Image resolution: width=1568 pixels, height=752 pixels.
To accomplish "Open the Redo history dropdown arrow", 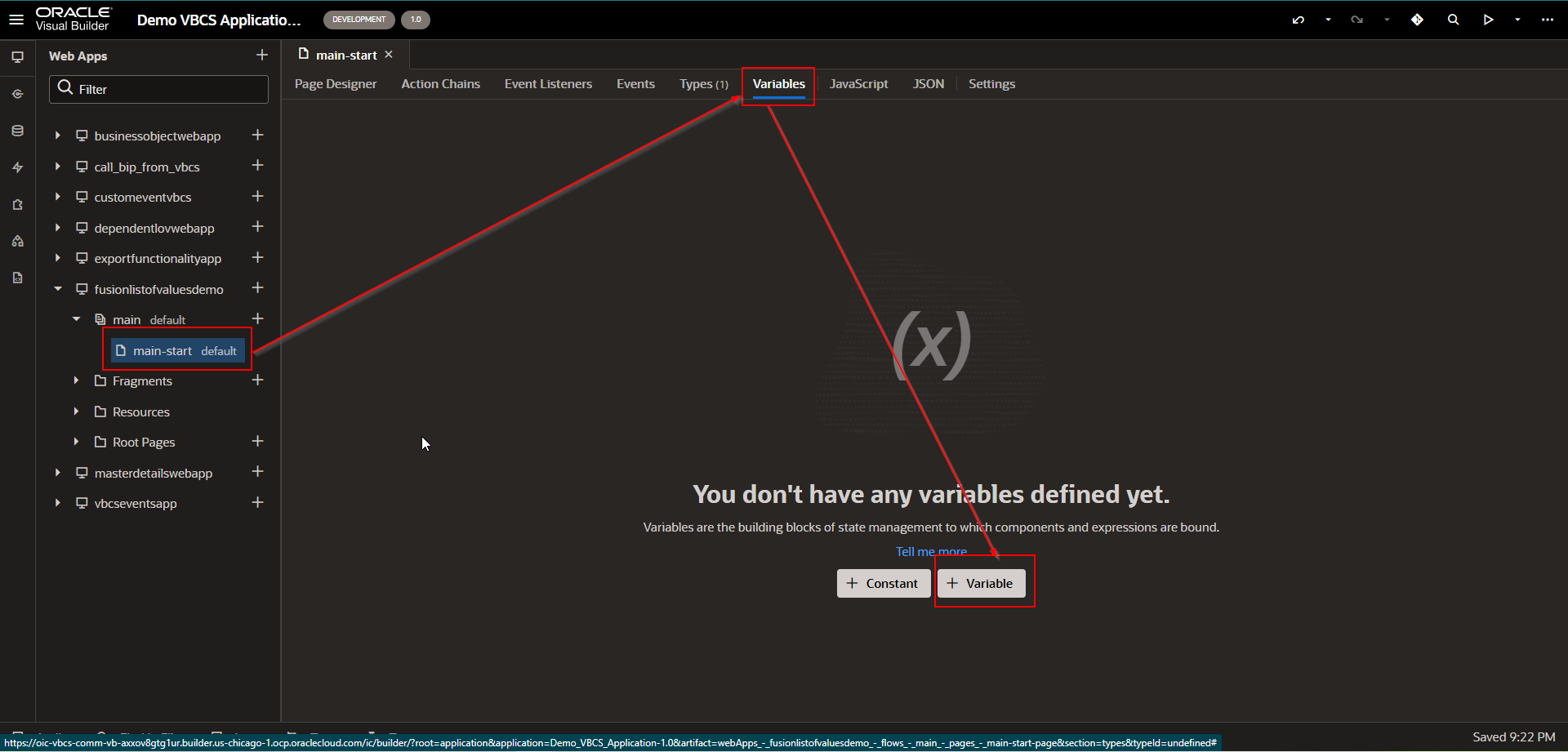I will [1387, 20].
